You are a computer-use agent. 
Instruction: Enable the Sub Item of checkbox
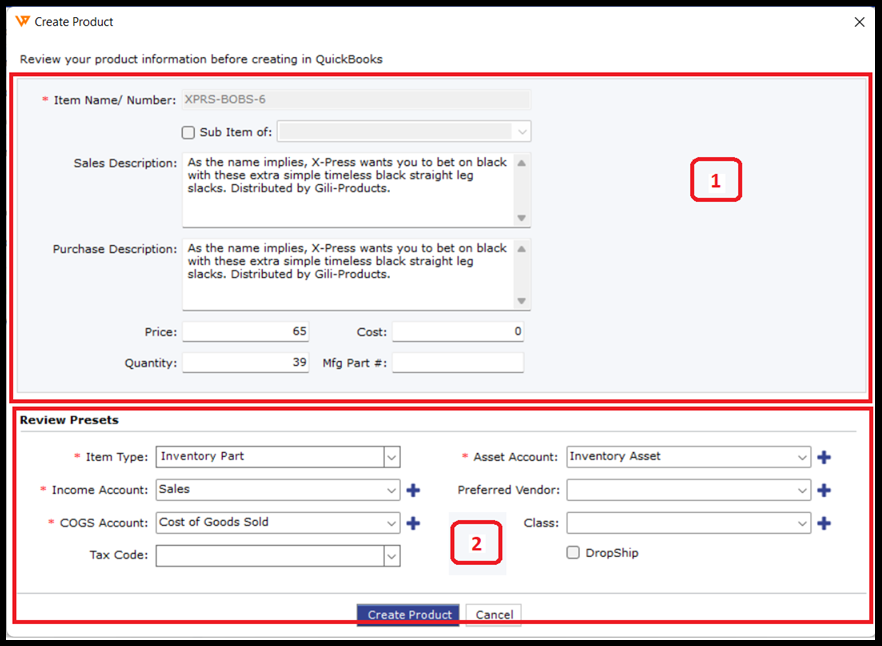click(x=188, y=132)
